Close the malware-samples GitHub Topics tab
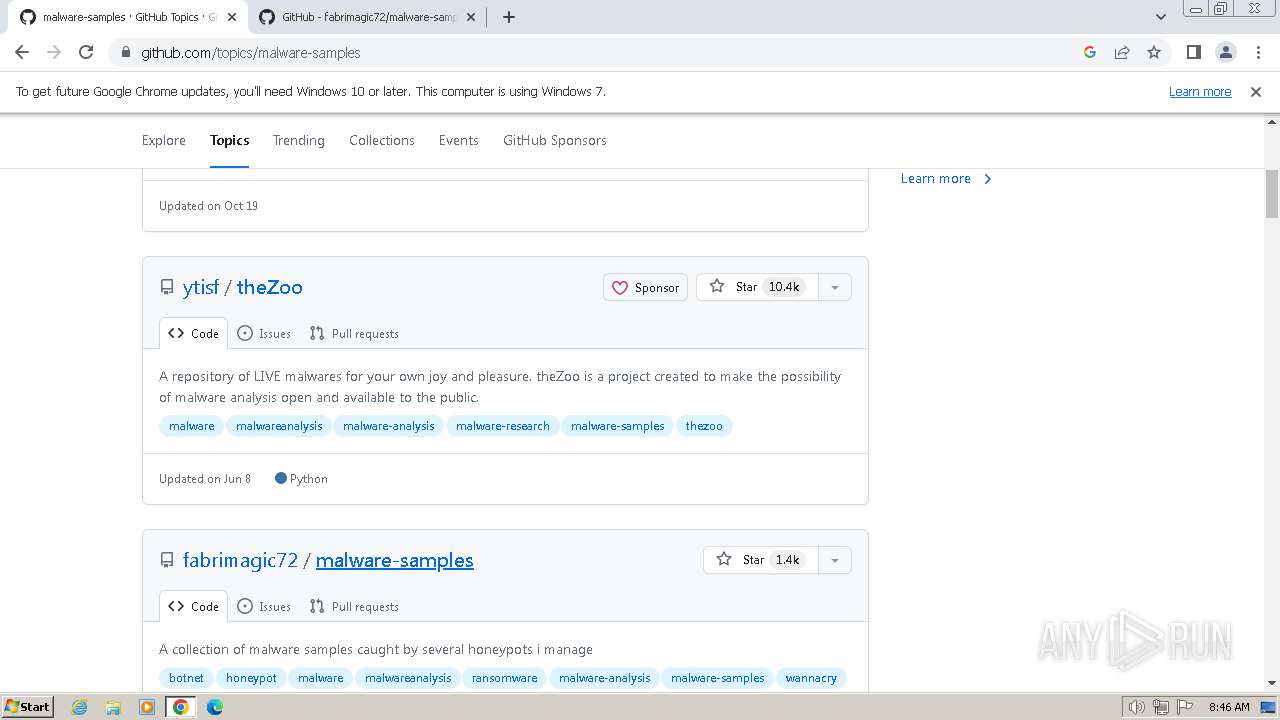Viewport: 1280px width, 720px height. [x=232, y=17]
